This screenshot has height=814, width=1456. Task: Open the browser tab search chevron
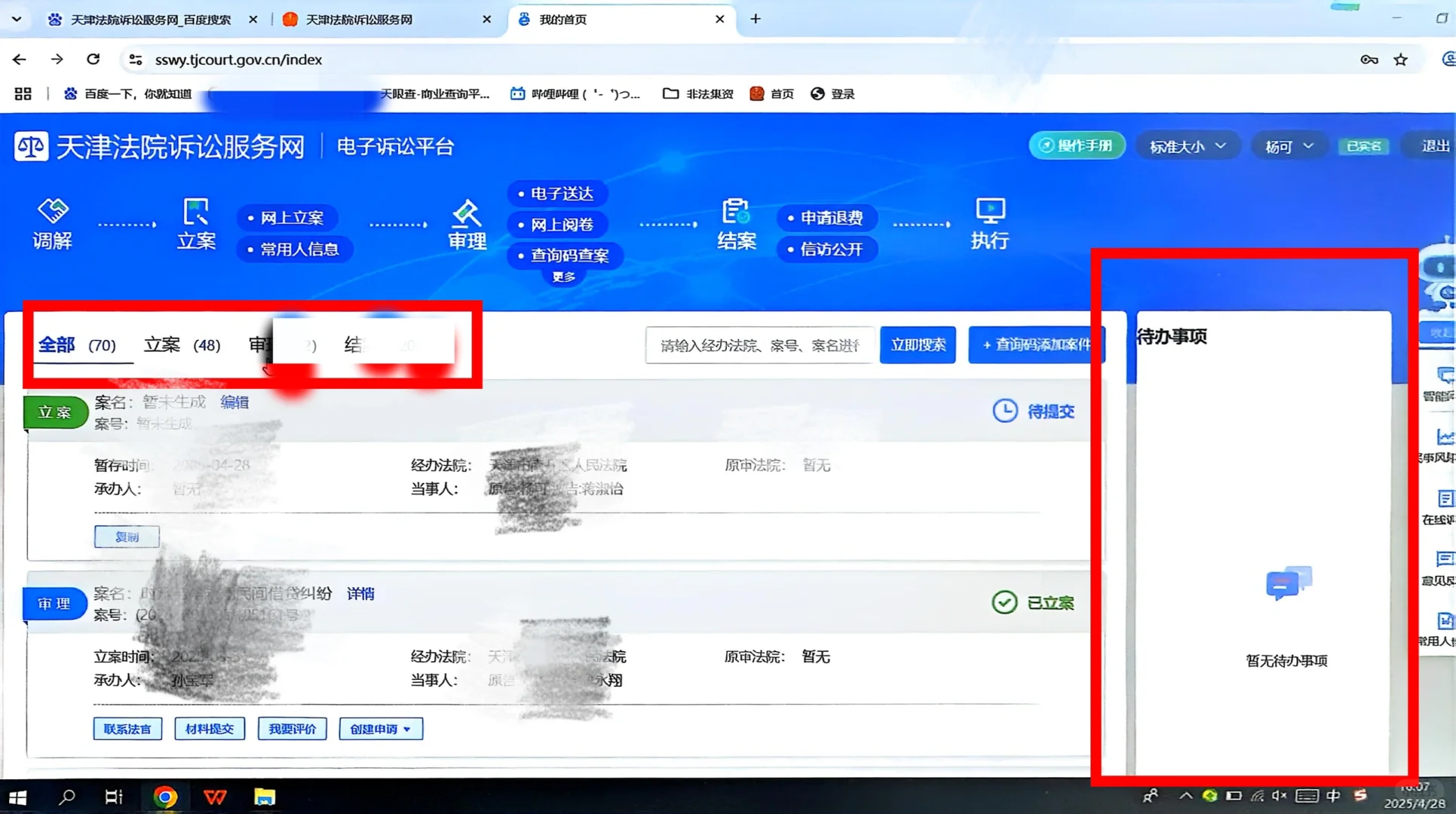pos(17,19)
